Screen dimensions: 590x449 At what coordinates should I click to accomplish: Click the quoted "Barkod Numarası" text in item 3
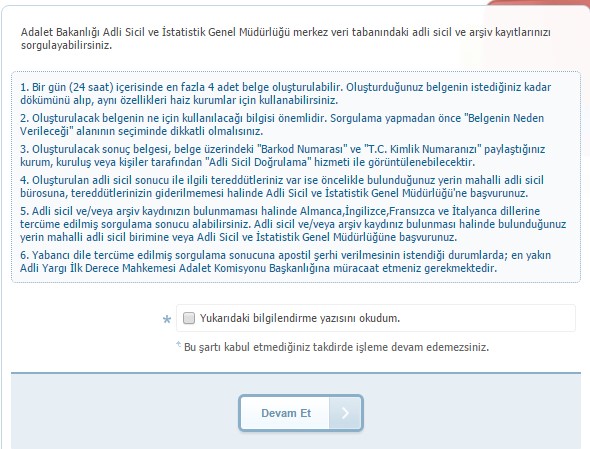(302, 149)
